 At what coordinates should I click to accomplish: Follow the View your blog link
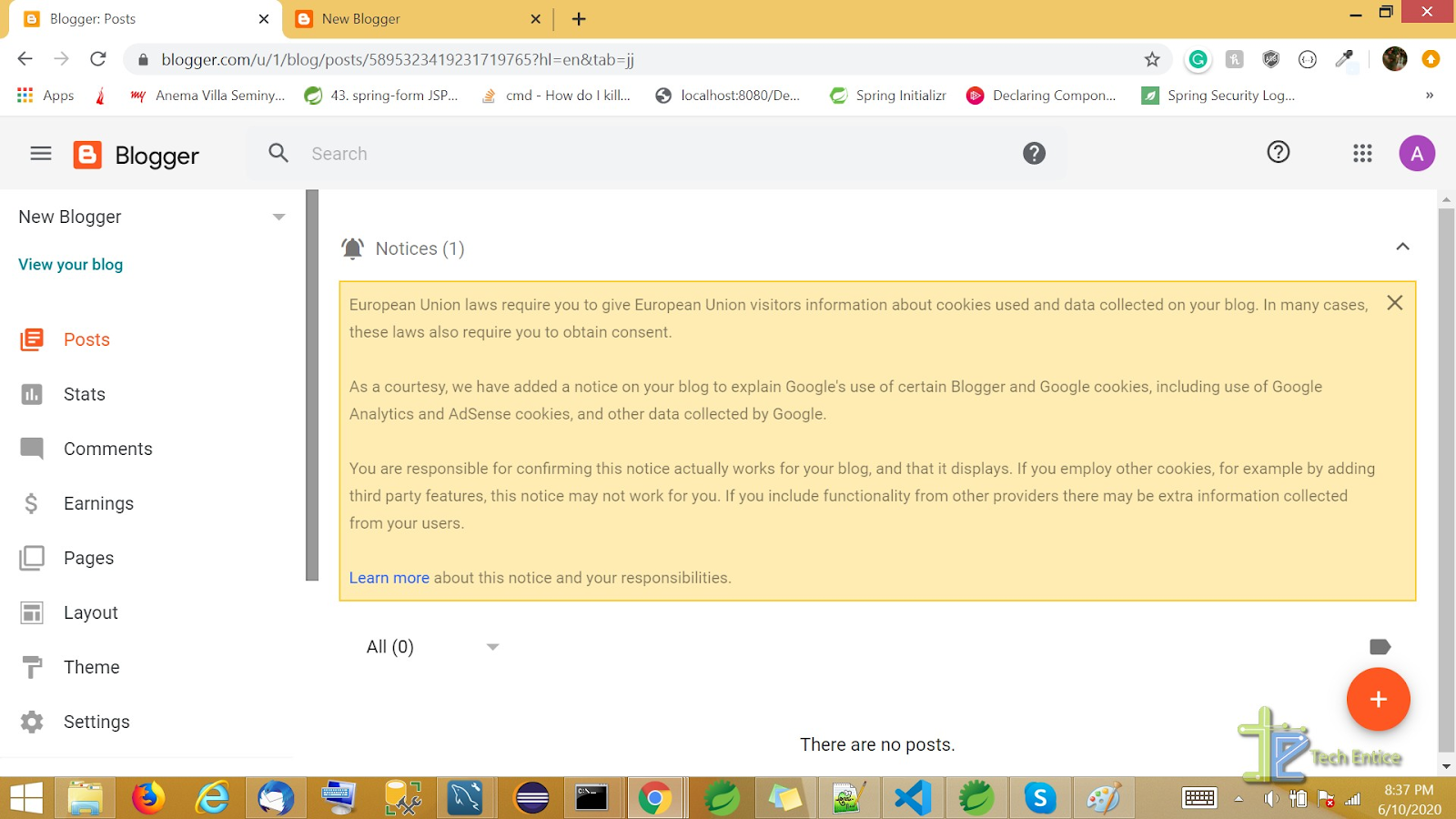click(x=70, y=264)
